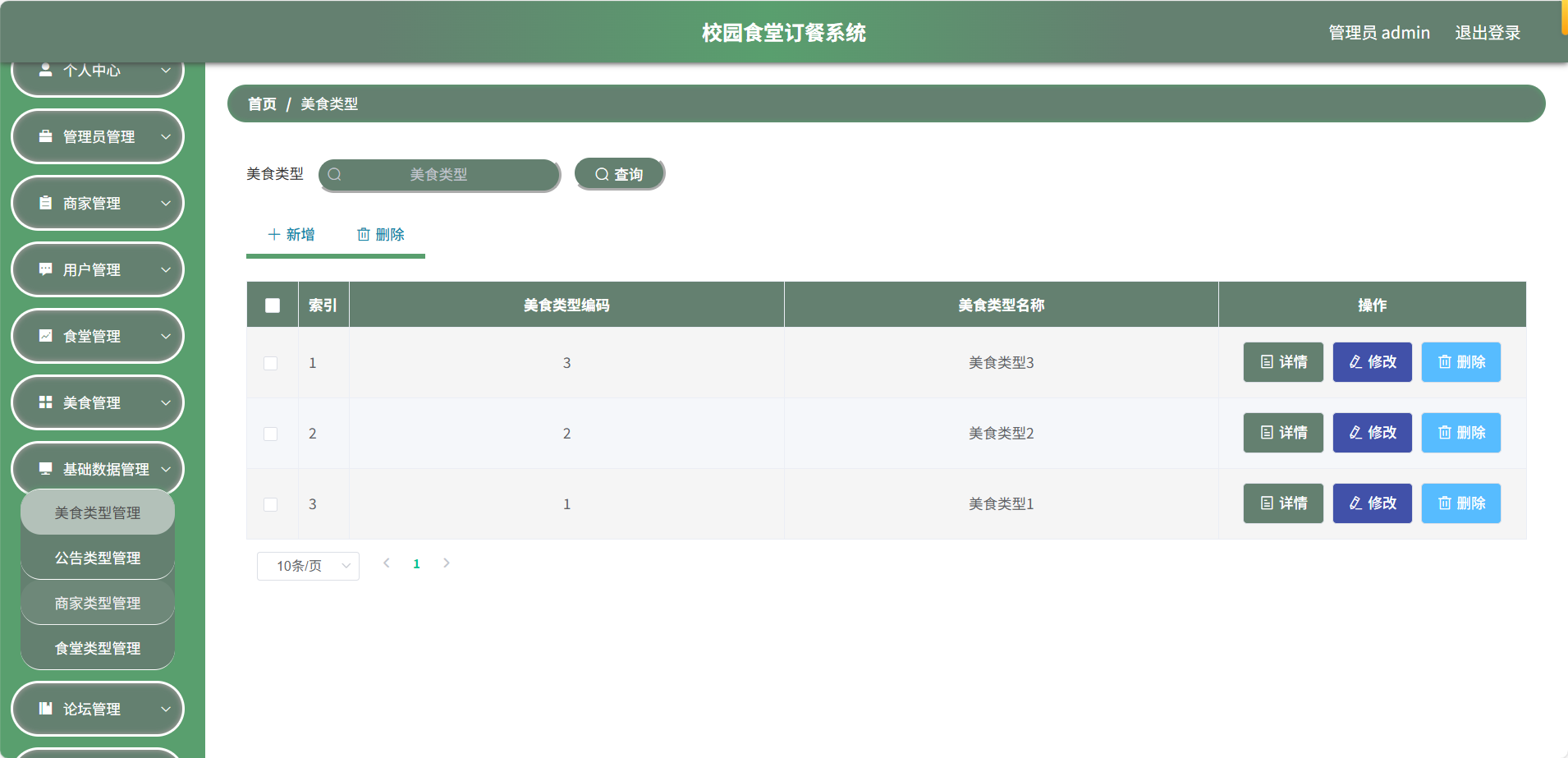
Task: Go to the next page with the right arrow
Action: 447,563
